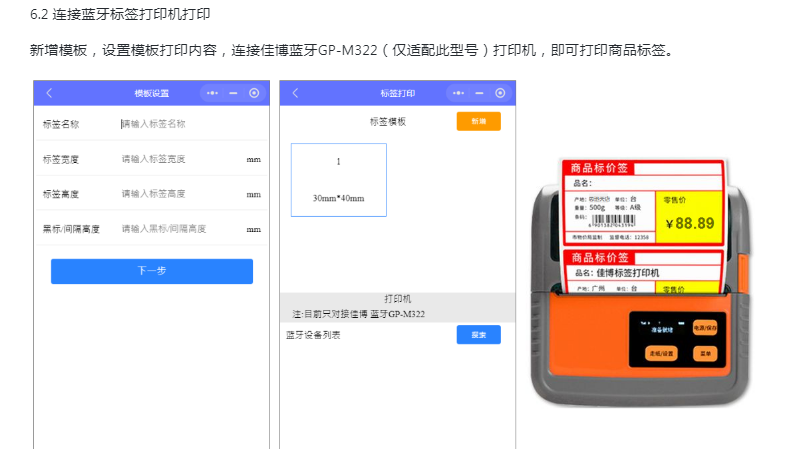Click the orange label printer product image
Image resolution: width=801 pixels, height=449 pixels.
coord(641,283)
